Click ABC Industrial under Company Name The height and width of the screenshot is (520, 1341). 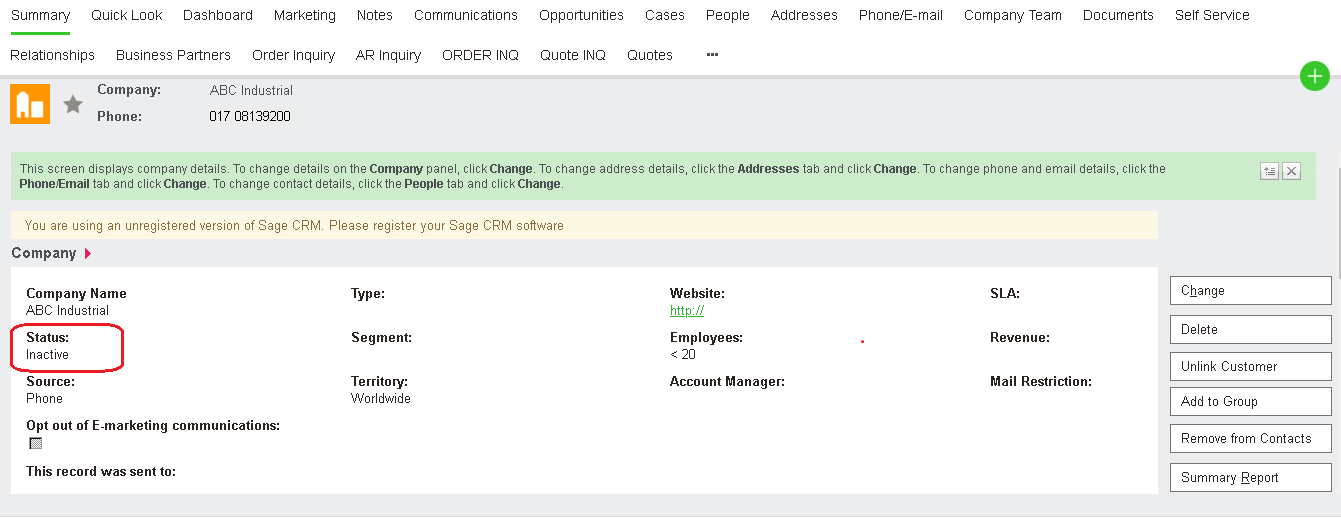67,311
